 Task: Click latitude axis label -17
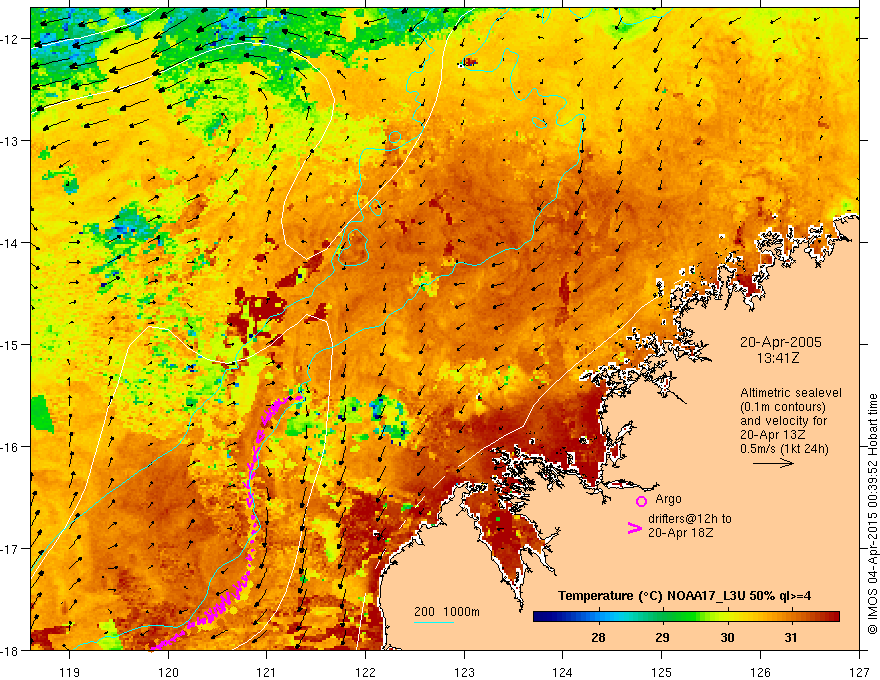(x=10, y=549)
